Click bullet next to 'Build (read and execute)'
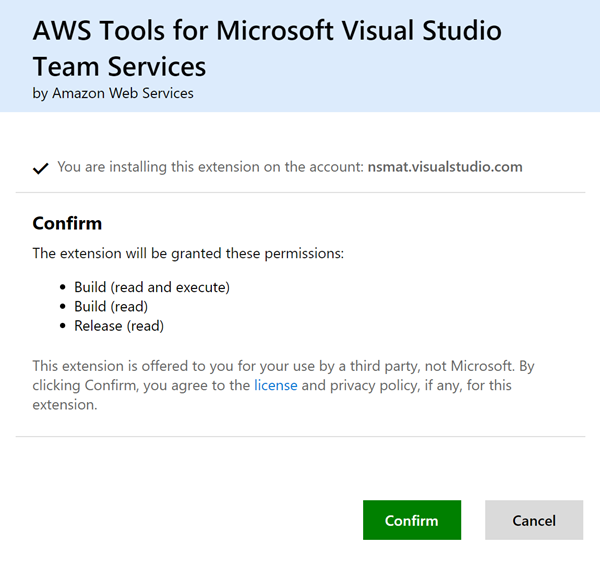Viewport: 600px width, 567px height. pyautogui.click(x=63, y=288)
